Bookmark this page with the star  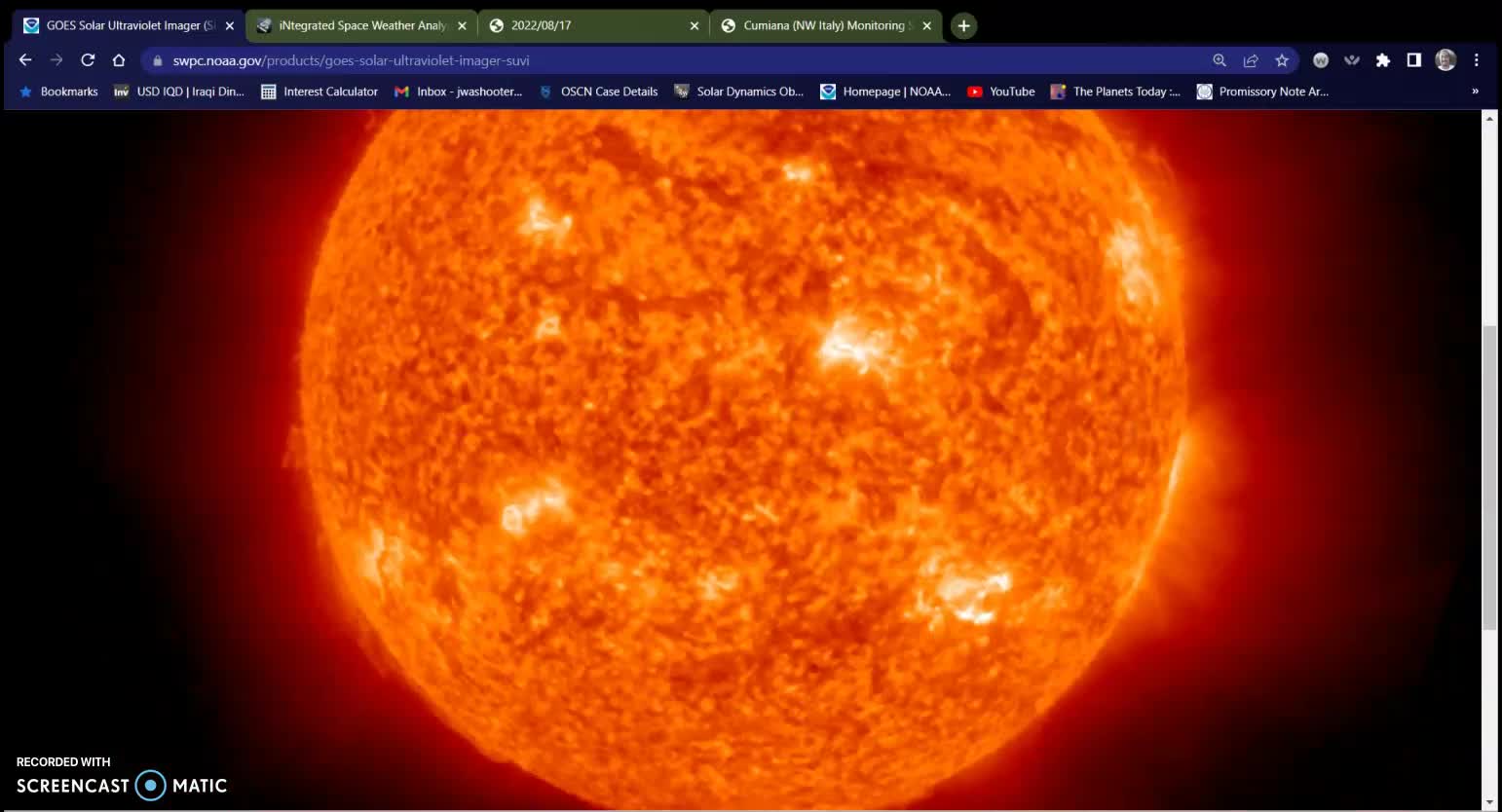tap(1282, 60)
